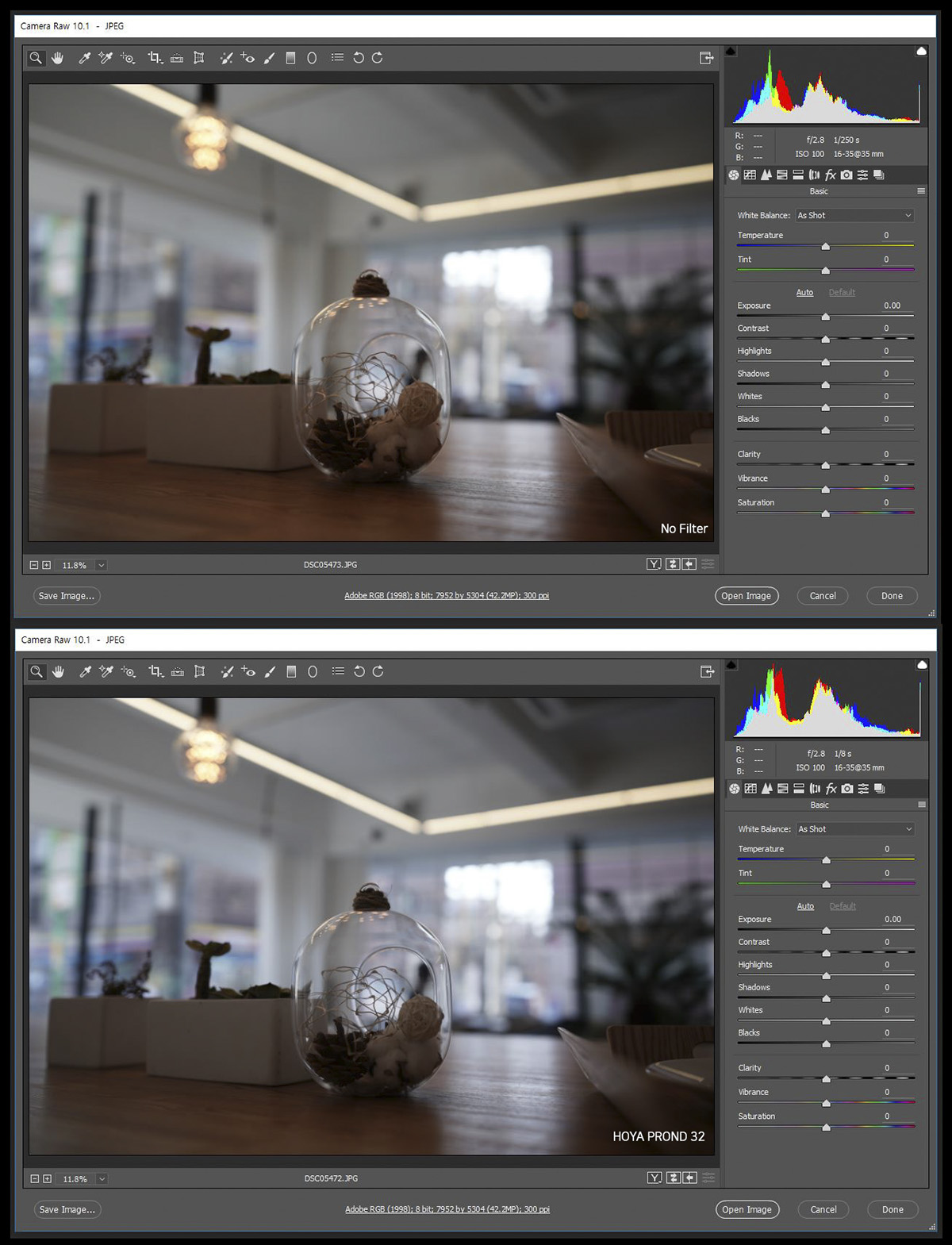This screenshot has width=952, height=1245.
Task: Click the Spot Removal tool in the top window
Action: point(226,58)
